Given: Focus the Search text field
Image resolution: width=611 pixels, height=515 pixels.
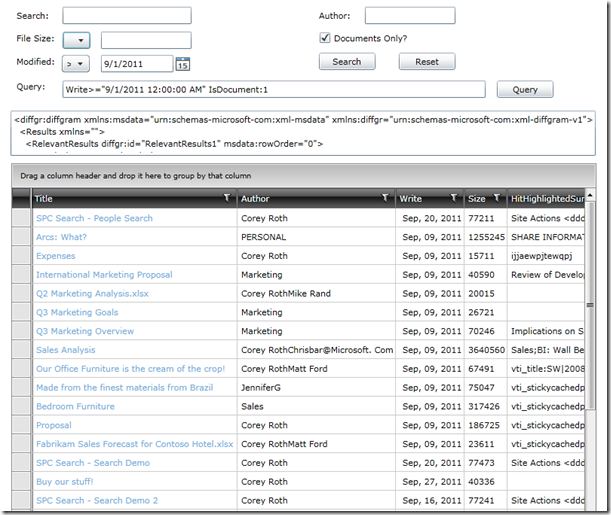Looking at the screenshot, I should point(127,16).
